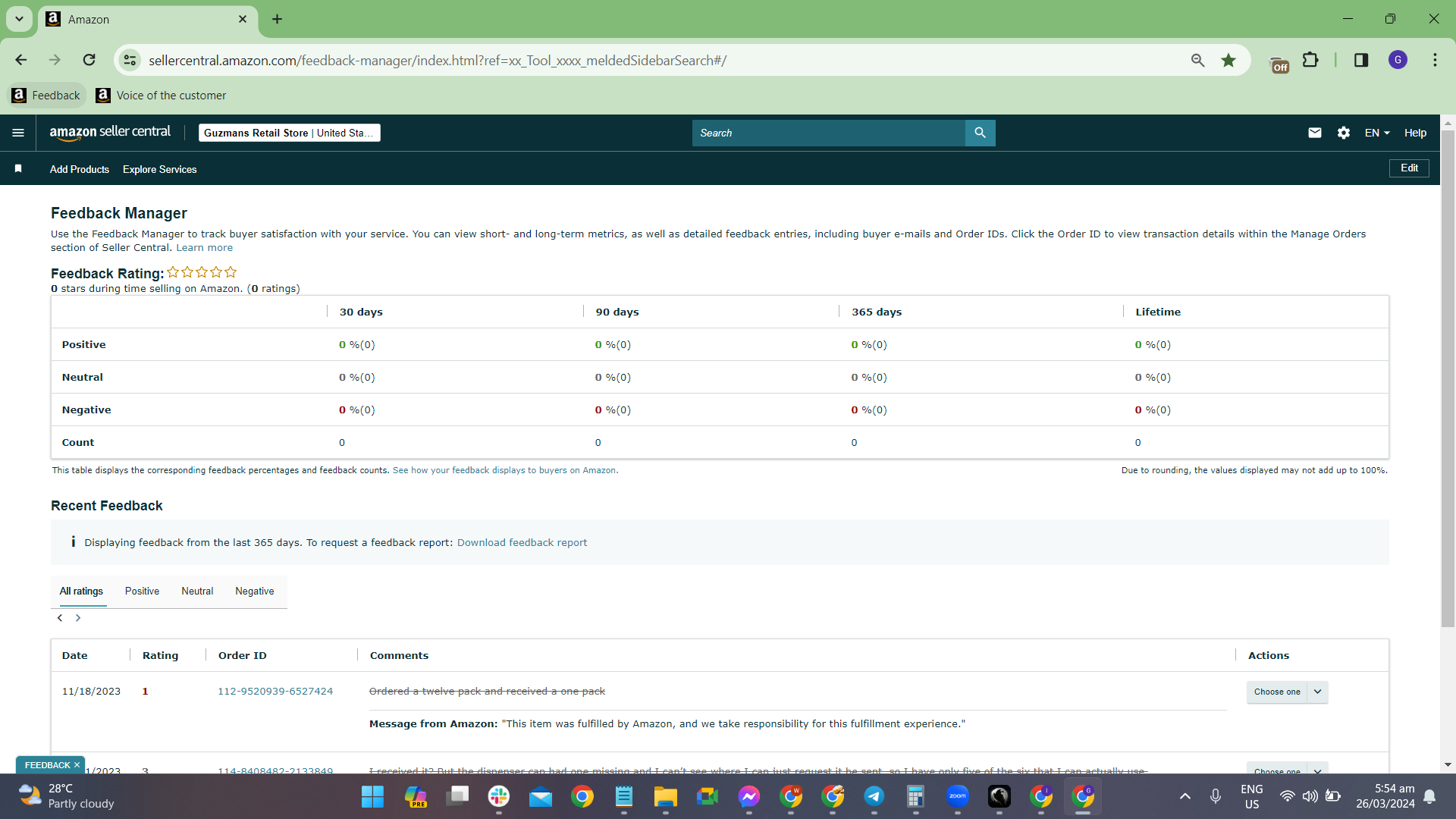Open the Learn more link
1456x819 pixels.
[205, 248]
